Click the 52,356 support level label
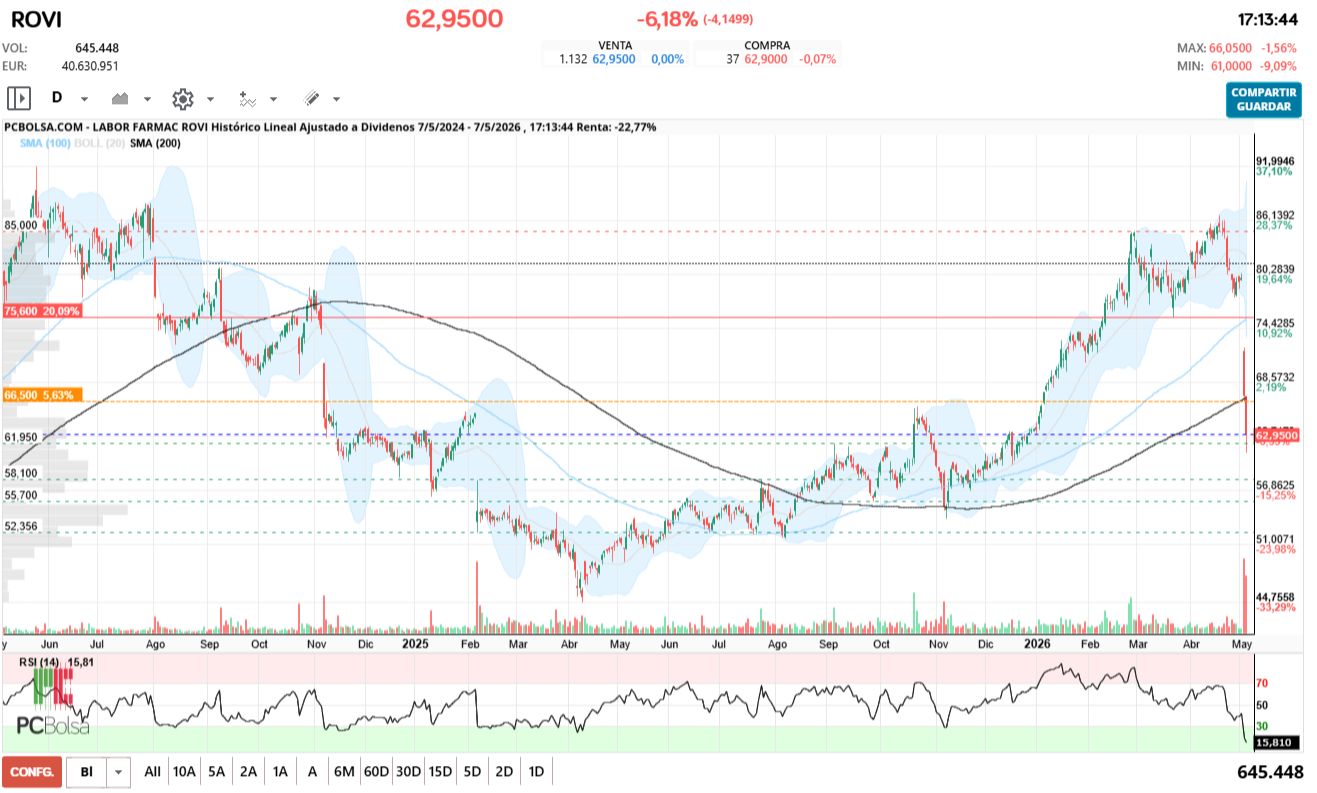This screenshot has height=793, width=1317. [21, 526]
